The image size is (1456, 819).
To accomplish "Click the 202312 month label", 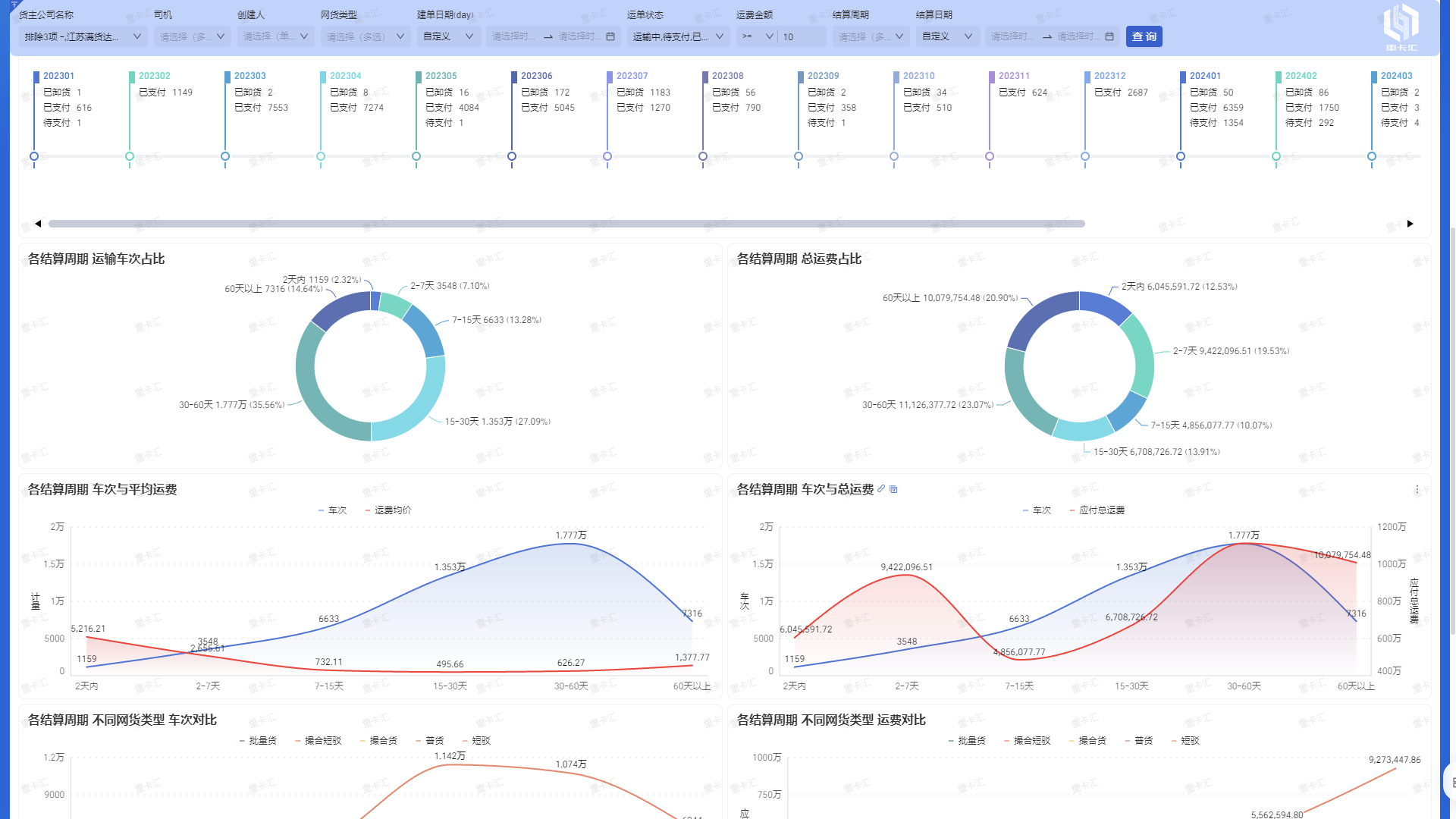I will tap(1110, 76).
